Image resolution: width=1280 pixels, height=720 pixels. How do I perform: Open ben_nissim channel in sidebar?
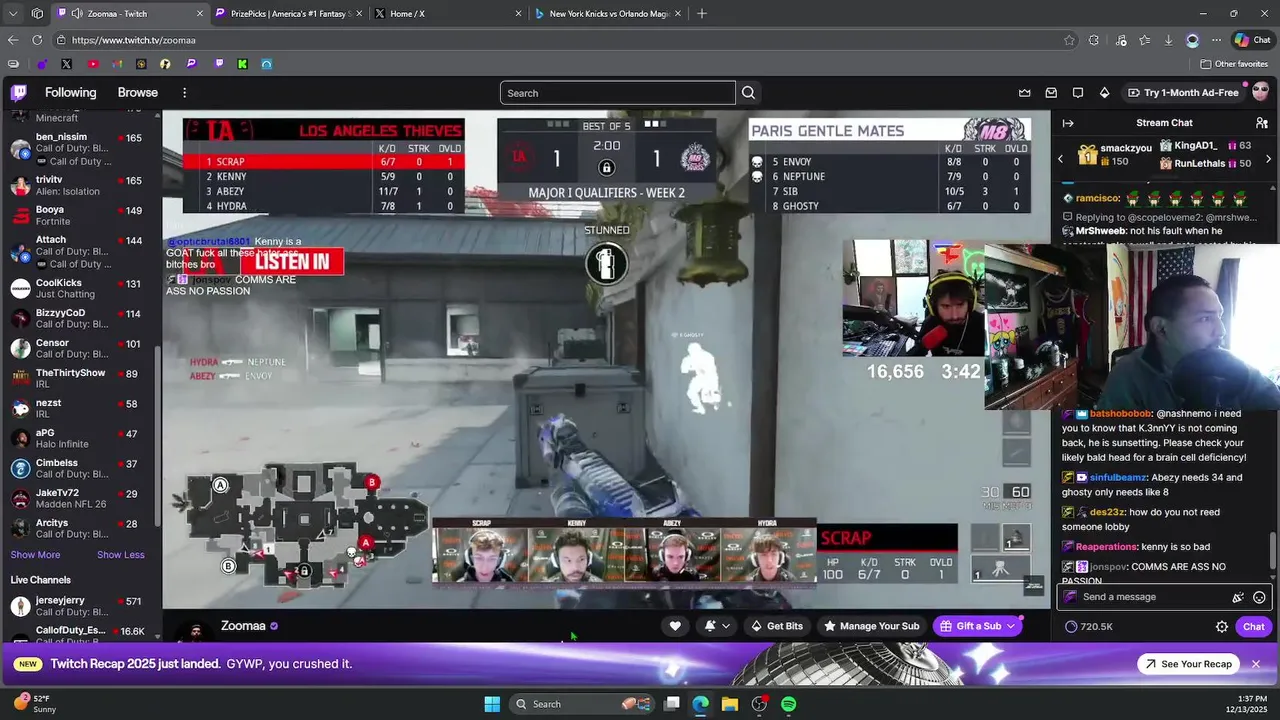(80, 149)
